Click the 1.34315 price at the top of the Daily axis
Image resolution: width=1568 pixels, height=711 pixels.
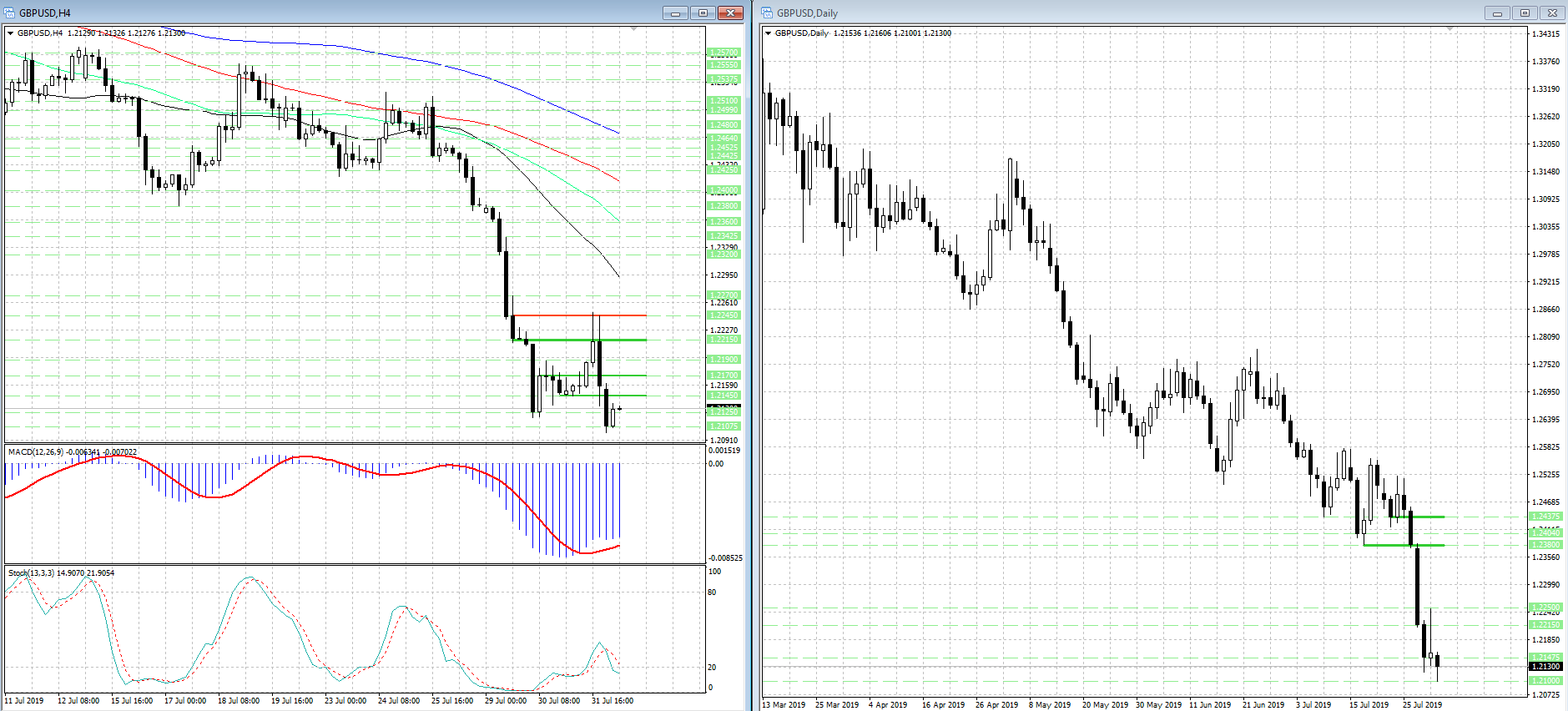[x=1546, y=34]
